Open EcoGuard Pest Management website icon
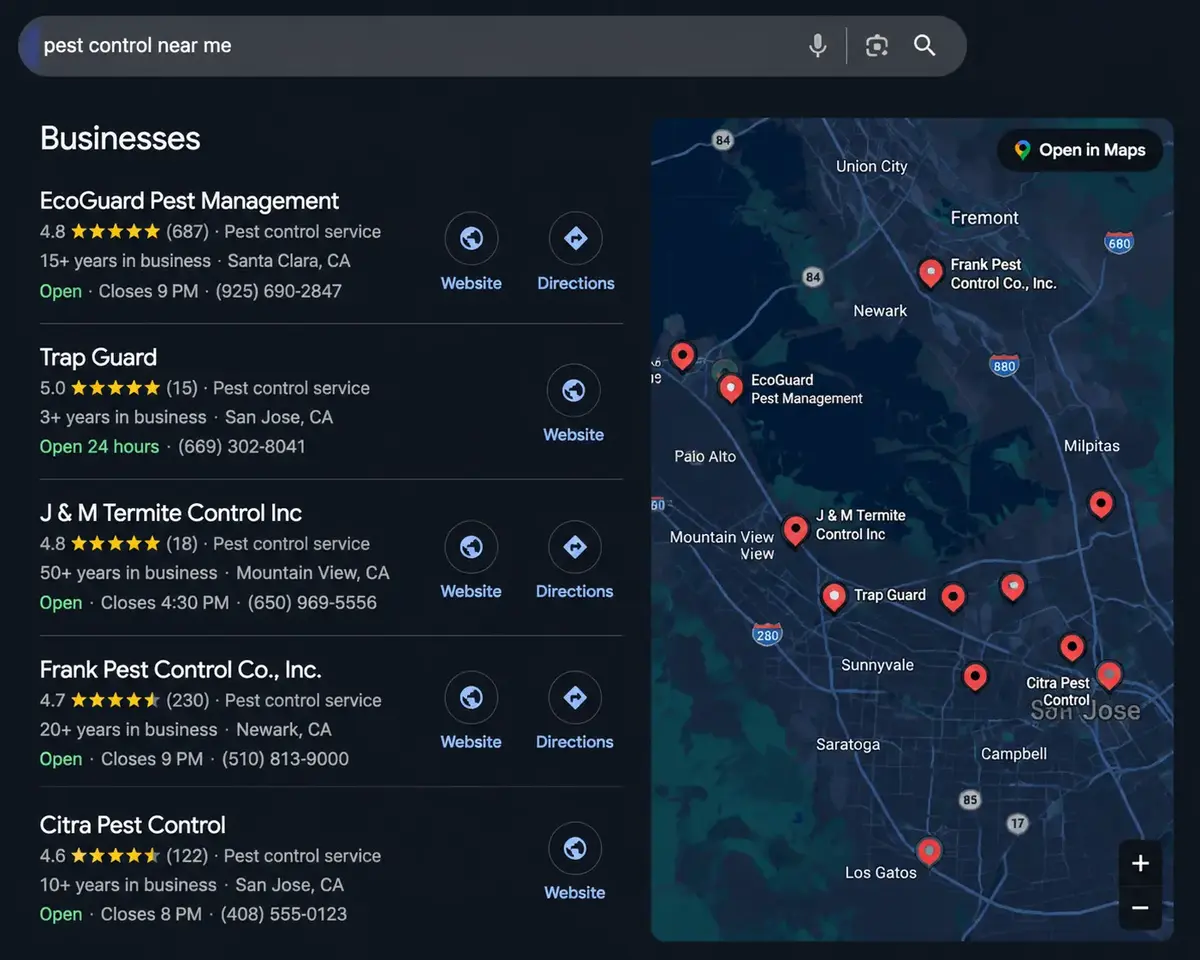This screenshot has height=960, width=1200. coord(471,238)
